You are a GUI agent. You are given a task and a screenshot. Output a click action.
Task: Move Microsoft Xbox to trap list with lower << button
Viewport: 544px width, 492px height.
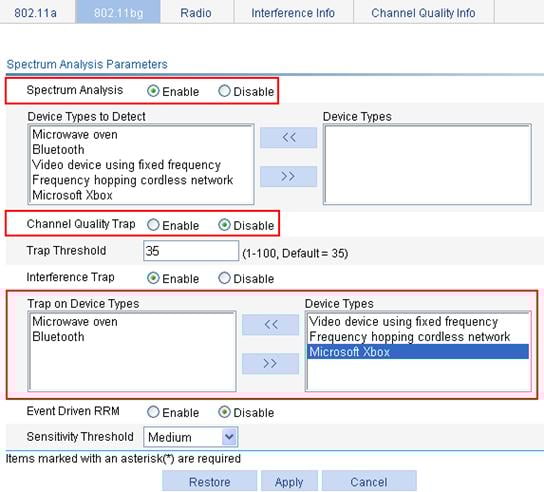pyautogui.click(x=270, y=325)
